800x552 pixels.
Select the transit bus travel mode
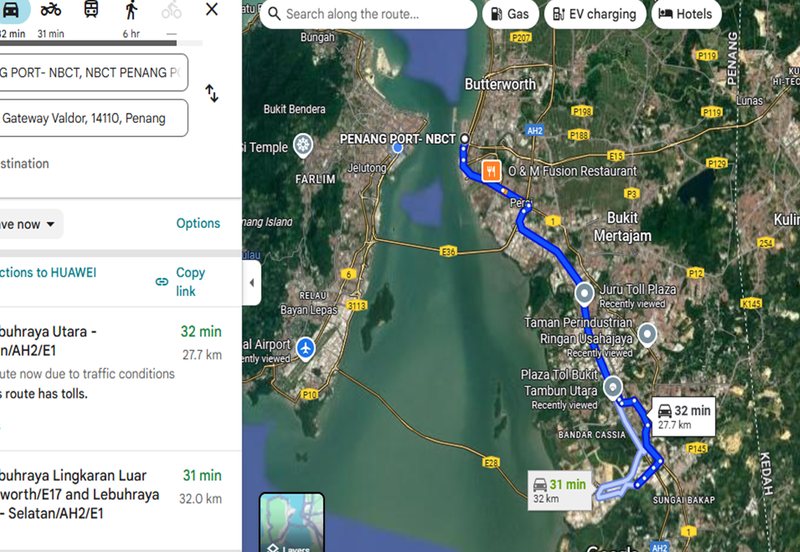91,9
